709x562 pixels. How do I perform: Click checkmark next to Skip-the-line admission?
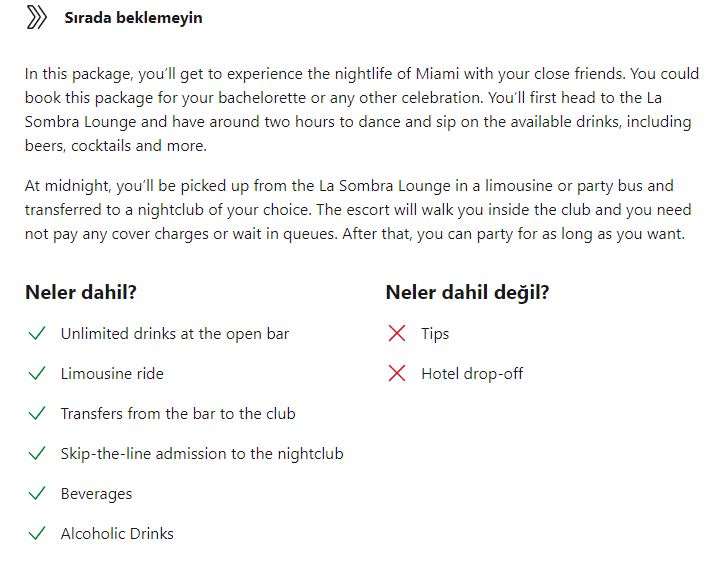pos(37,453)
